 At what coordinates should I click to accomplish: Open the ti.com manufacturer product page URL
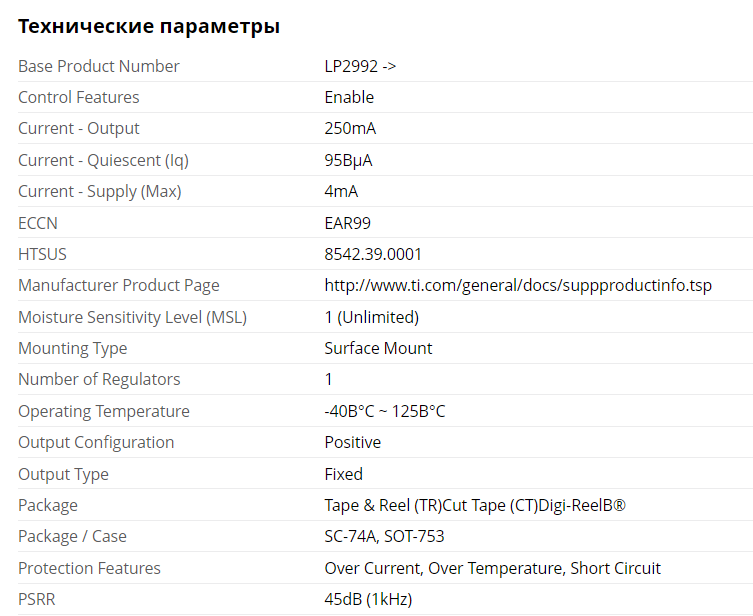(x=518, y=286)
